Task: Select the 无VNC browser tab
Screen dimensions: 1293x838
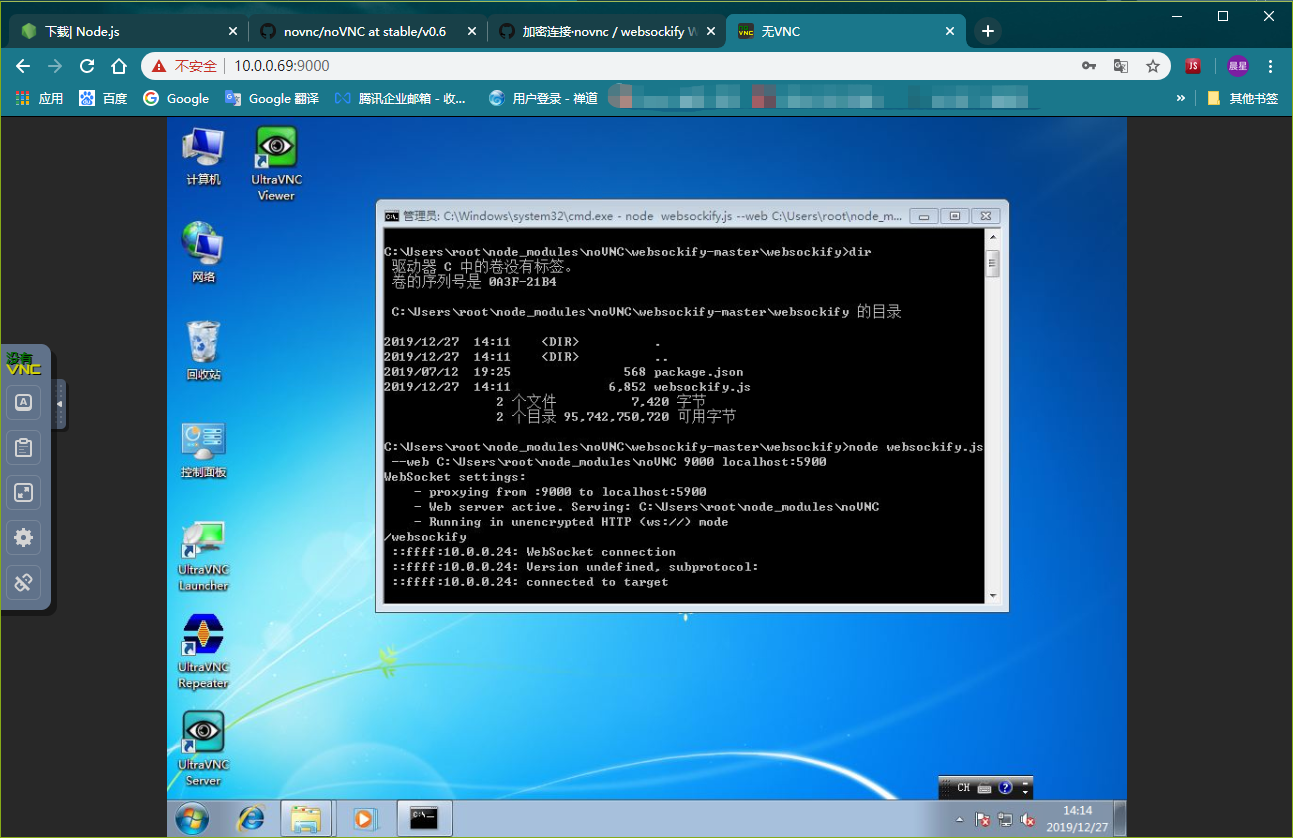Action: [845, 31]
